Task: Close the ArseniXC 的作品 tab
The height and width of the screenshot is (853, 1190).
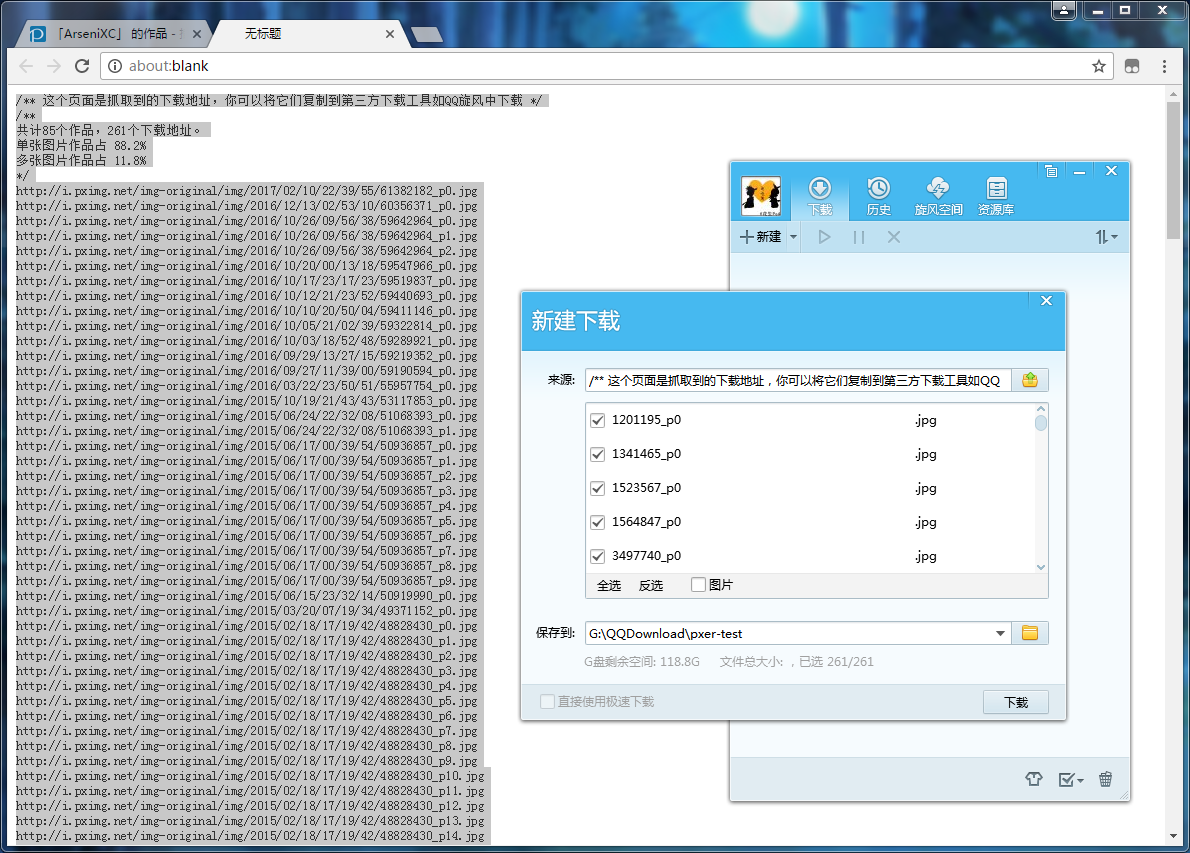Action: click(197, 34)
